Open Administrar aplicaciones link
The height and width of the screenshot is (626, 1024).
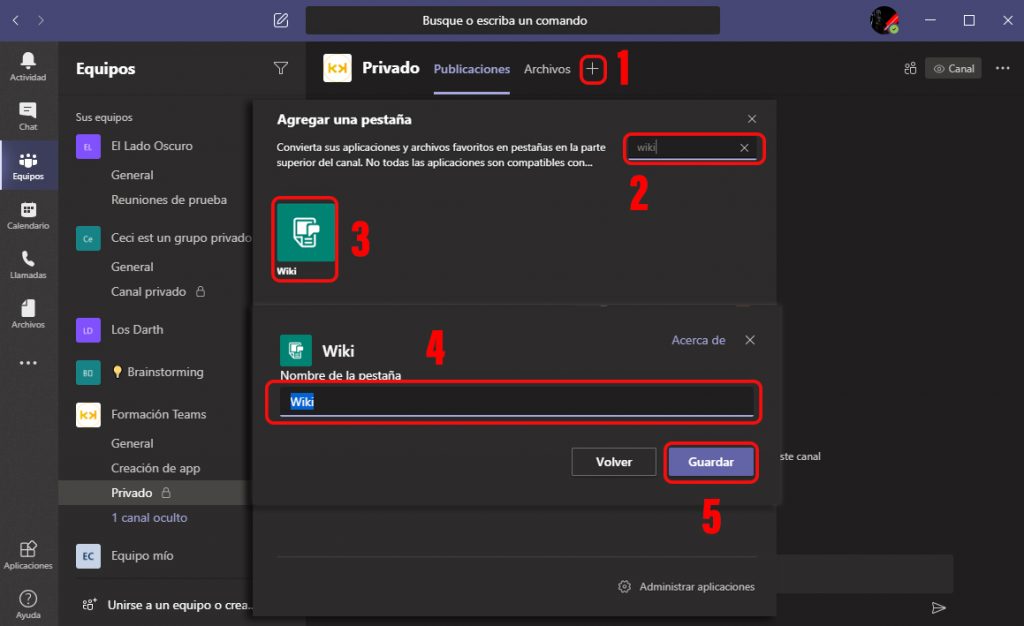click(696, 586)
